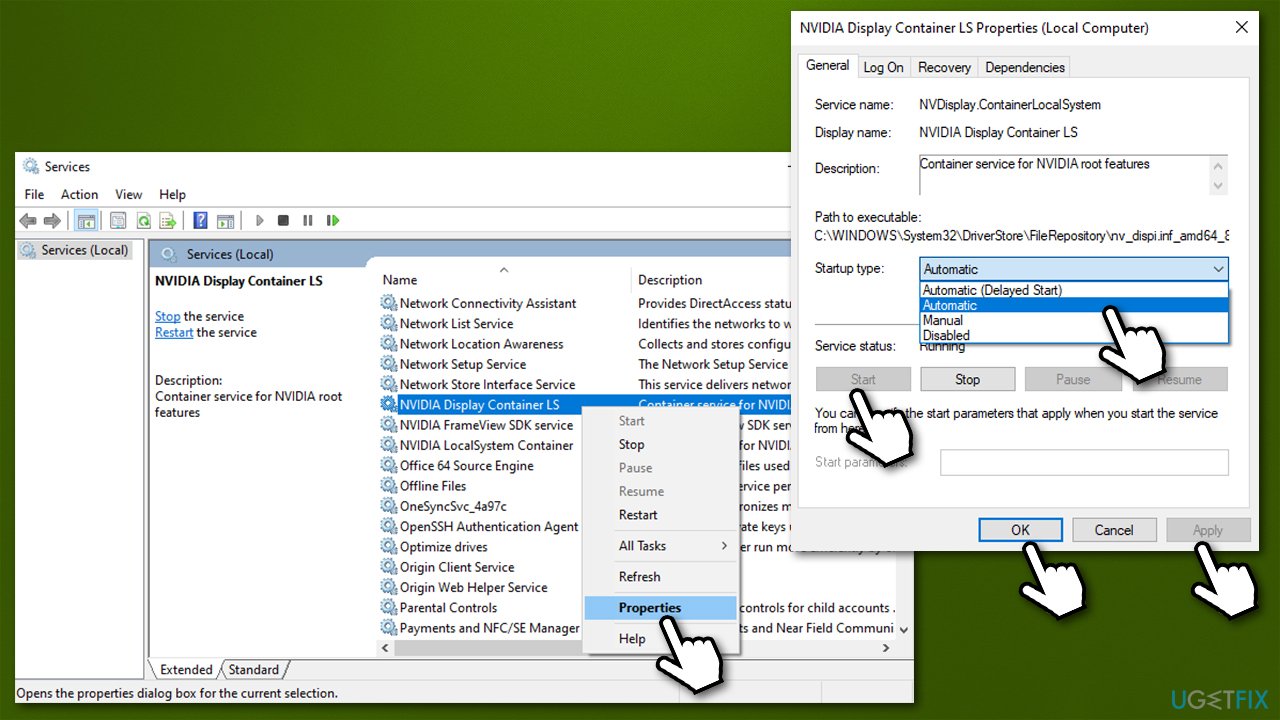Click the Restart Service toolbar icon

tap(333, 220)
